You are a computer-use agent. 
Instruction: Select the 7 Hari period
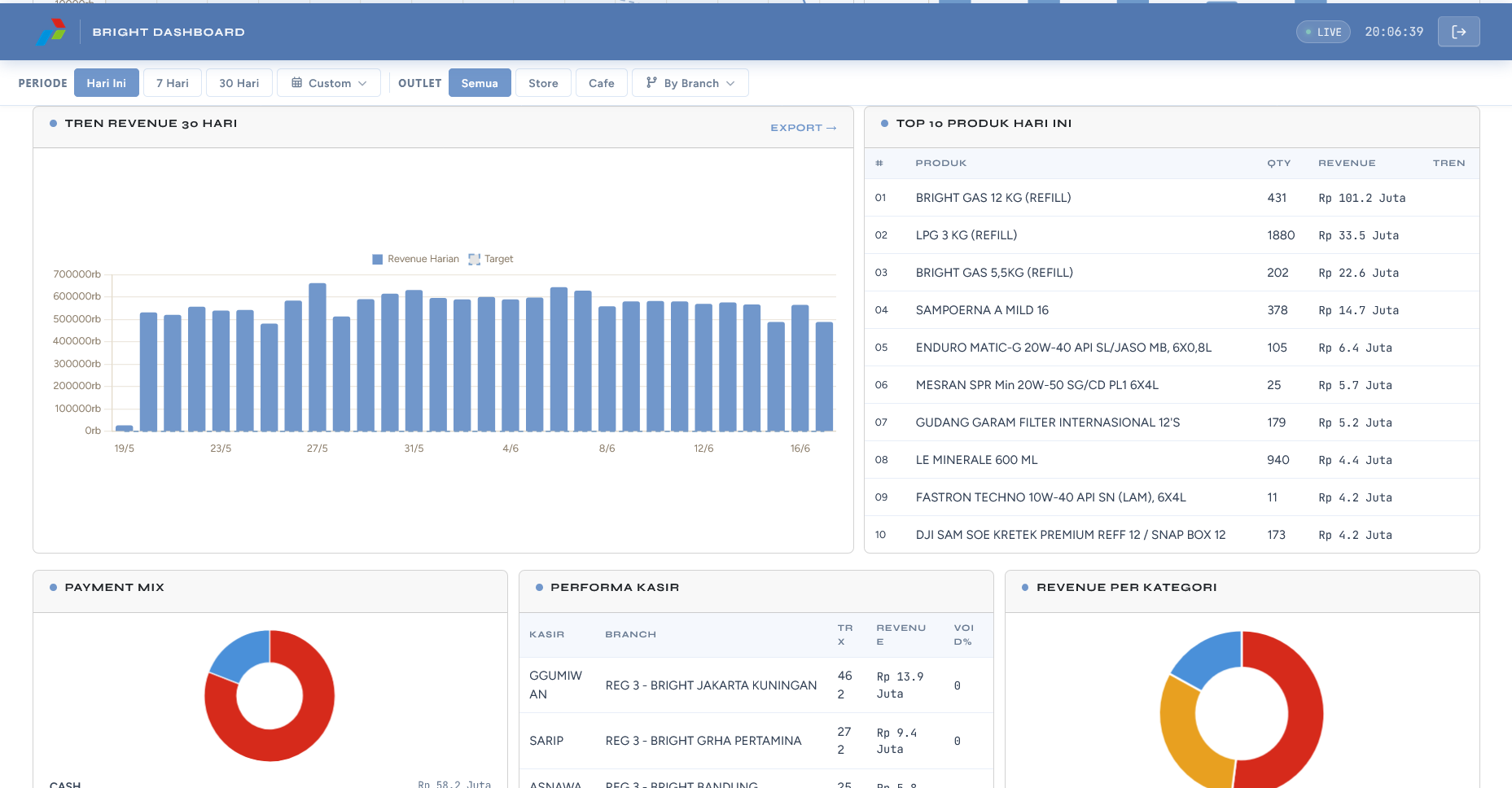click(x=173, y=83)
